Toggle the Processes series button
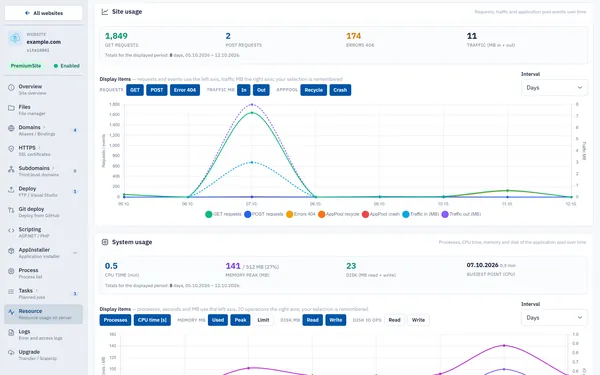Viewport: 600px width, 375px height. (115, 320)
